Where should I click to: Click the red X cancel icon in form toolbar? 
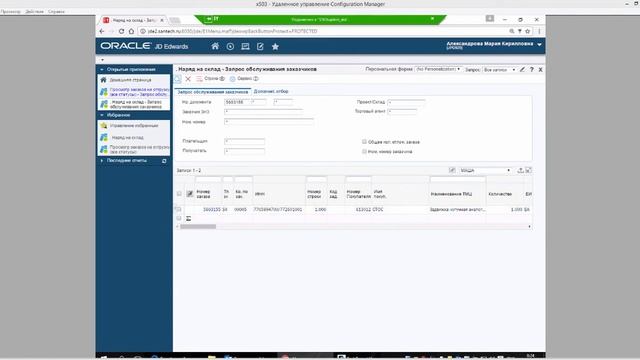pos(188,79)
